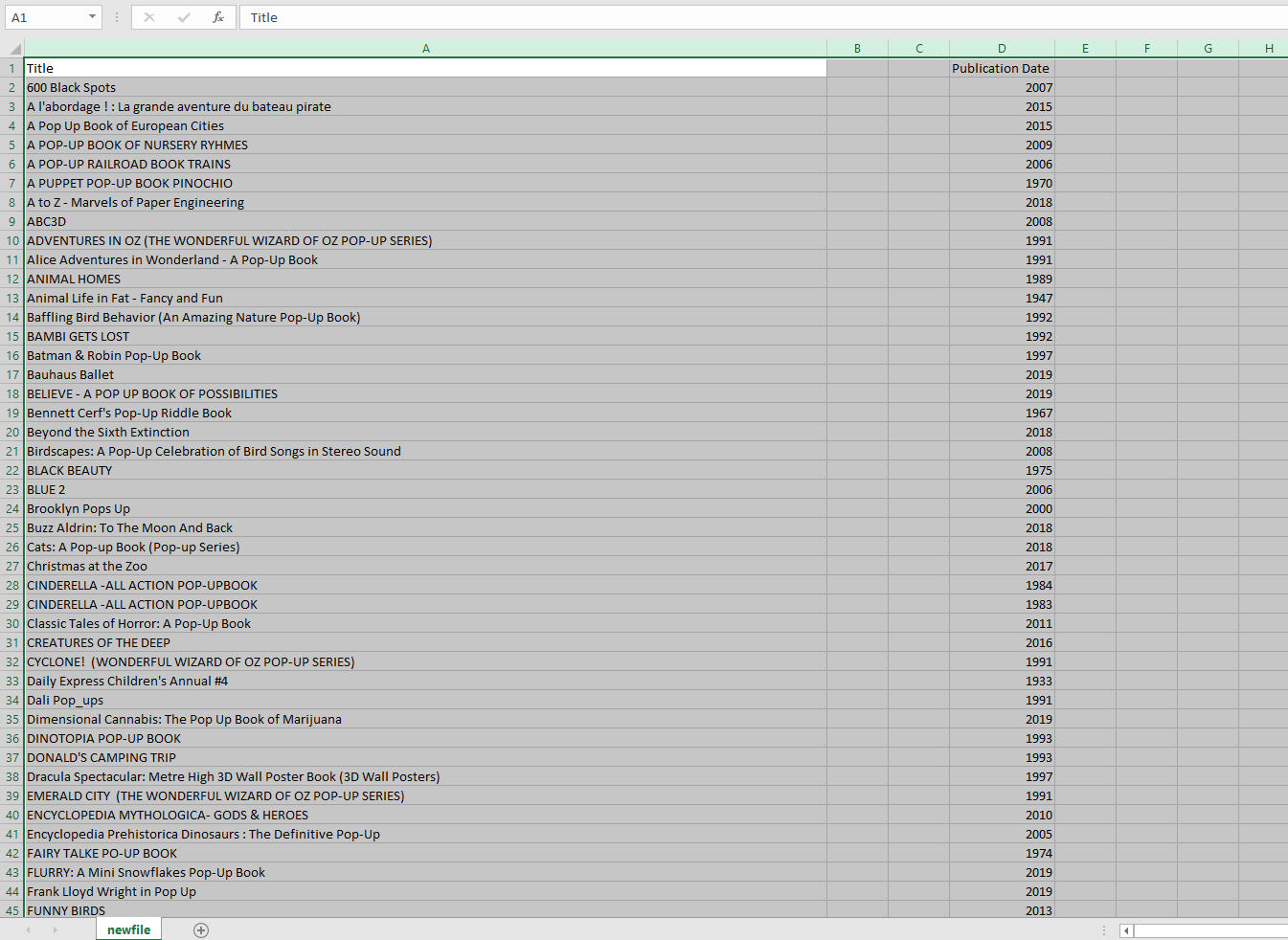The image size is (1288, 940).
Task: Switch to the newfile sheet tab
Action: pyautogui.click(x=129, y=929)
